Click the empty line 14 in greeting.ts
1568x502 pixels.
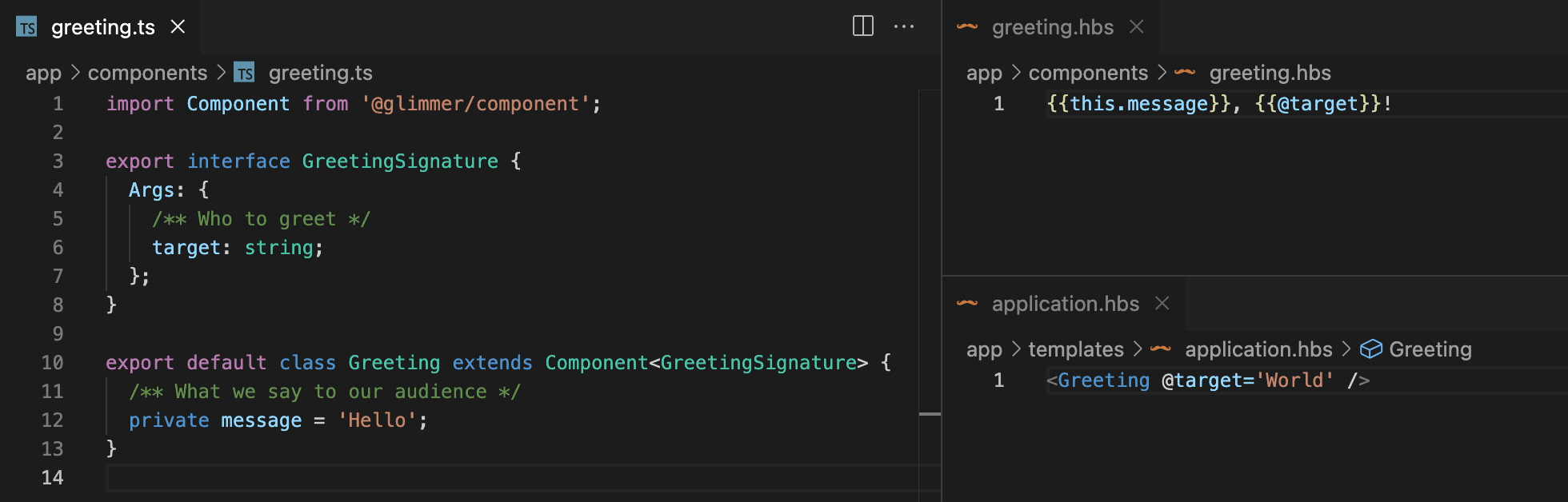[512, 478]
